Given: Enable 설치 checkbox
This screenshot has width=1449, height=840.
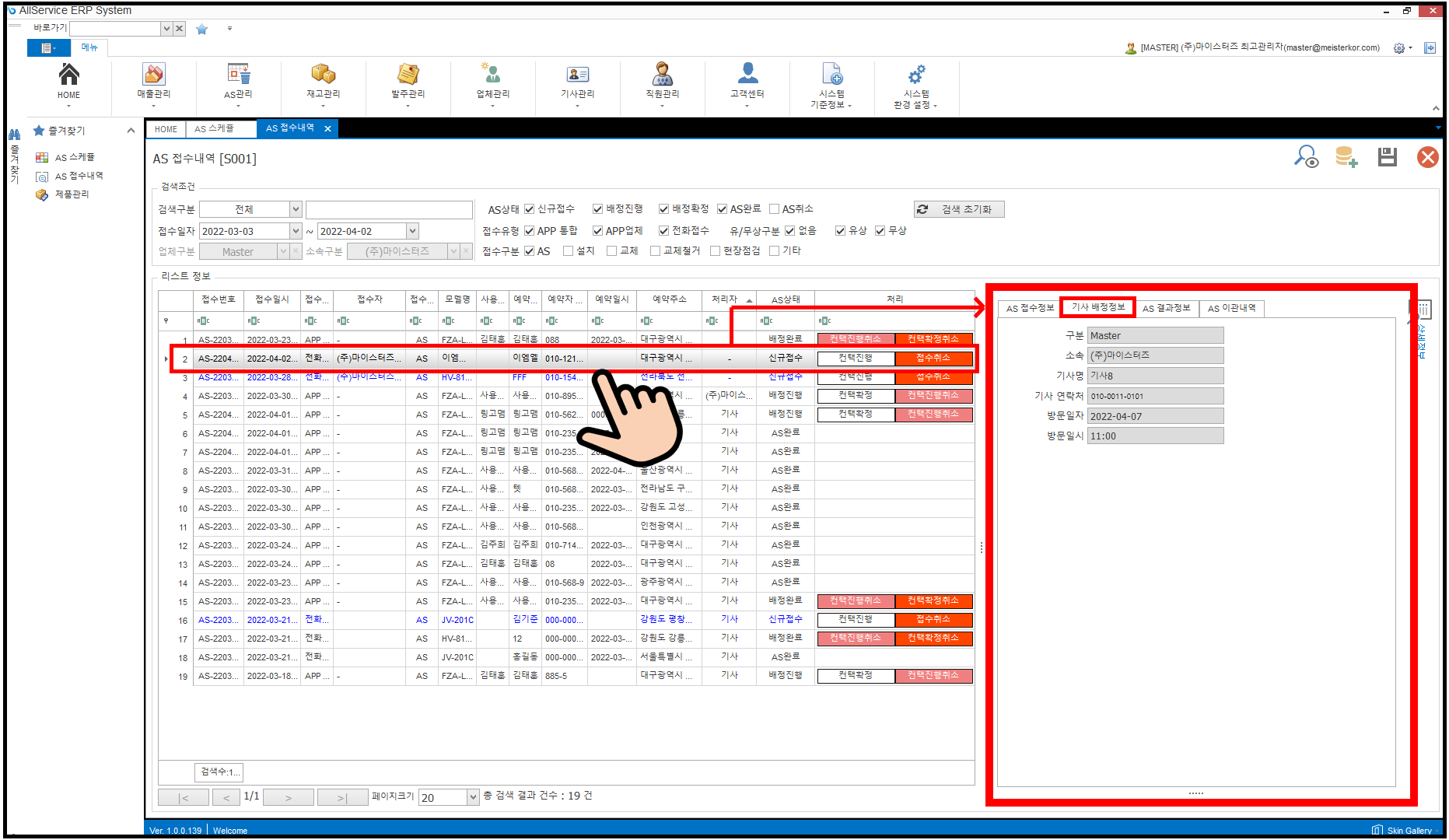Looking at the screenshot, I should point(568,250).
